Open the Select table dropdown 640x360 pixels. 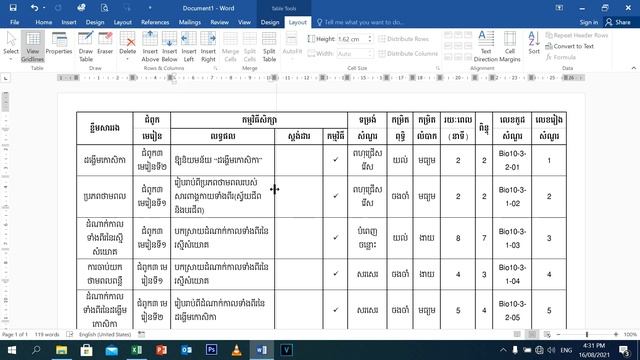coord(11,47)
